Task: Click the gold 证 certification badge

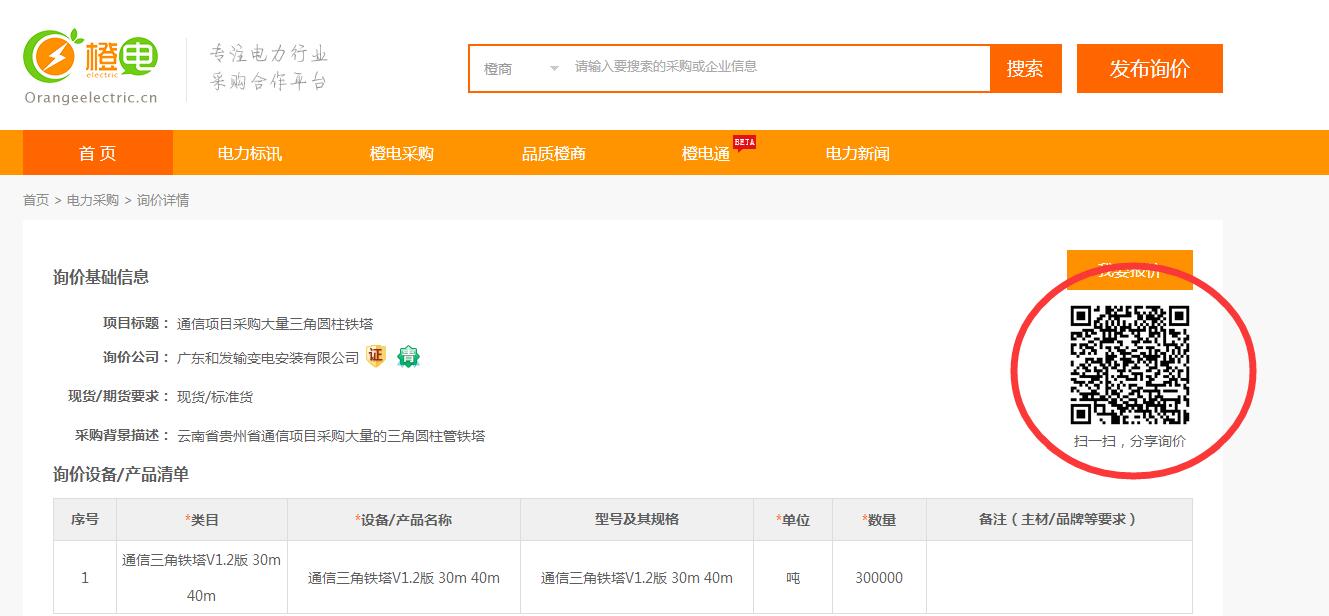Action: 375,356
